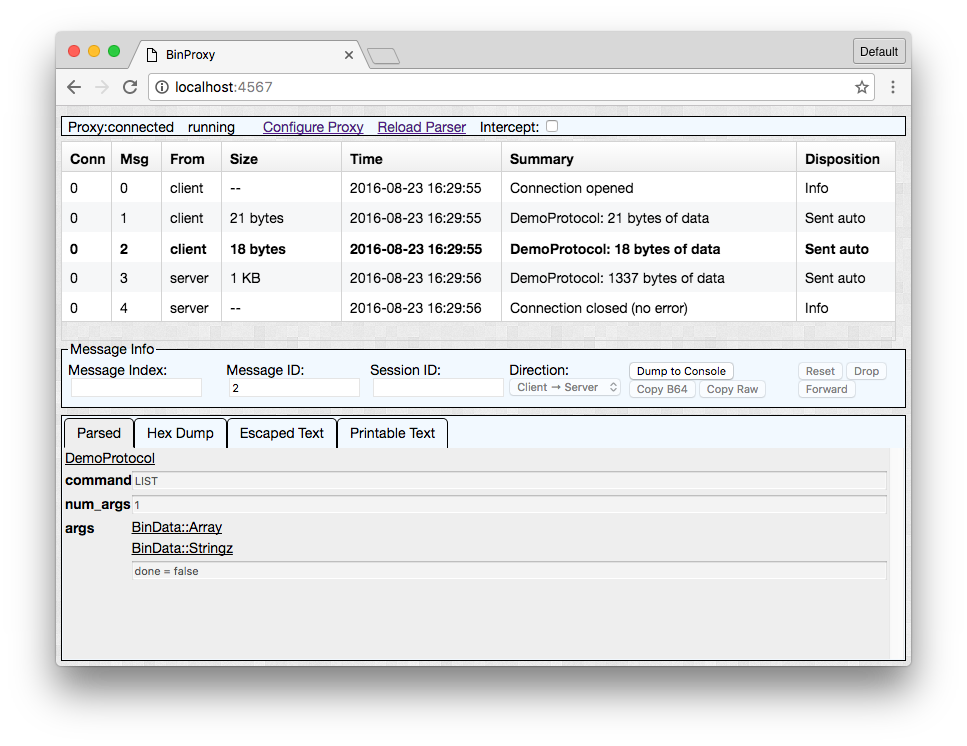Bookmark the page with the star icon
967x746 pixels.
tap(862, 87)
